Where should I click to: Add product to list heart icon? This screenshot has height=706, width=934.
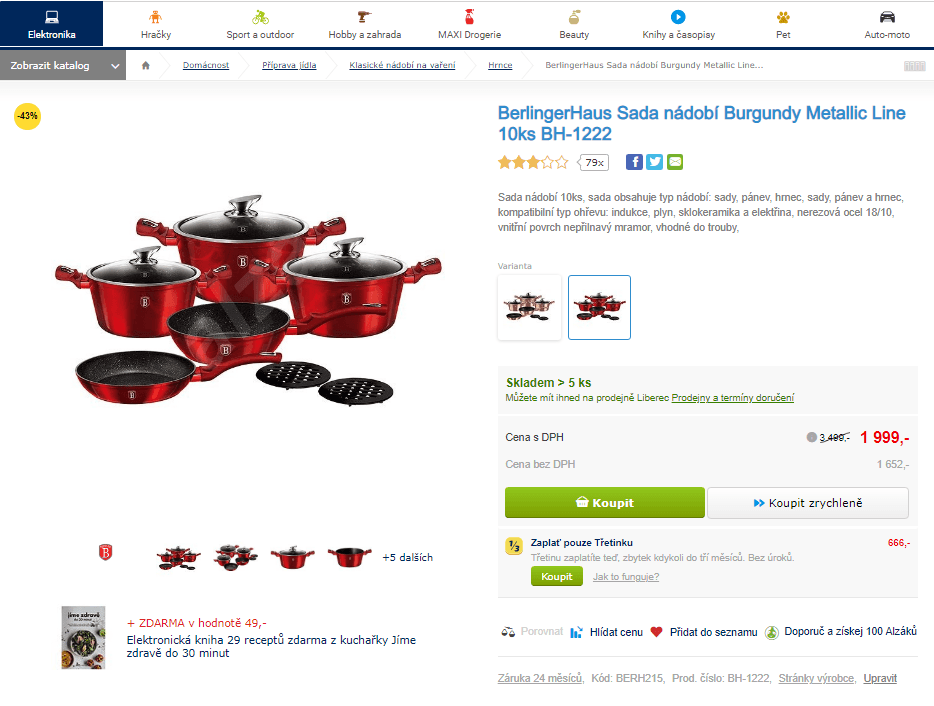click(x=656, y=632)
